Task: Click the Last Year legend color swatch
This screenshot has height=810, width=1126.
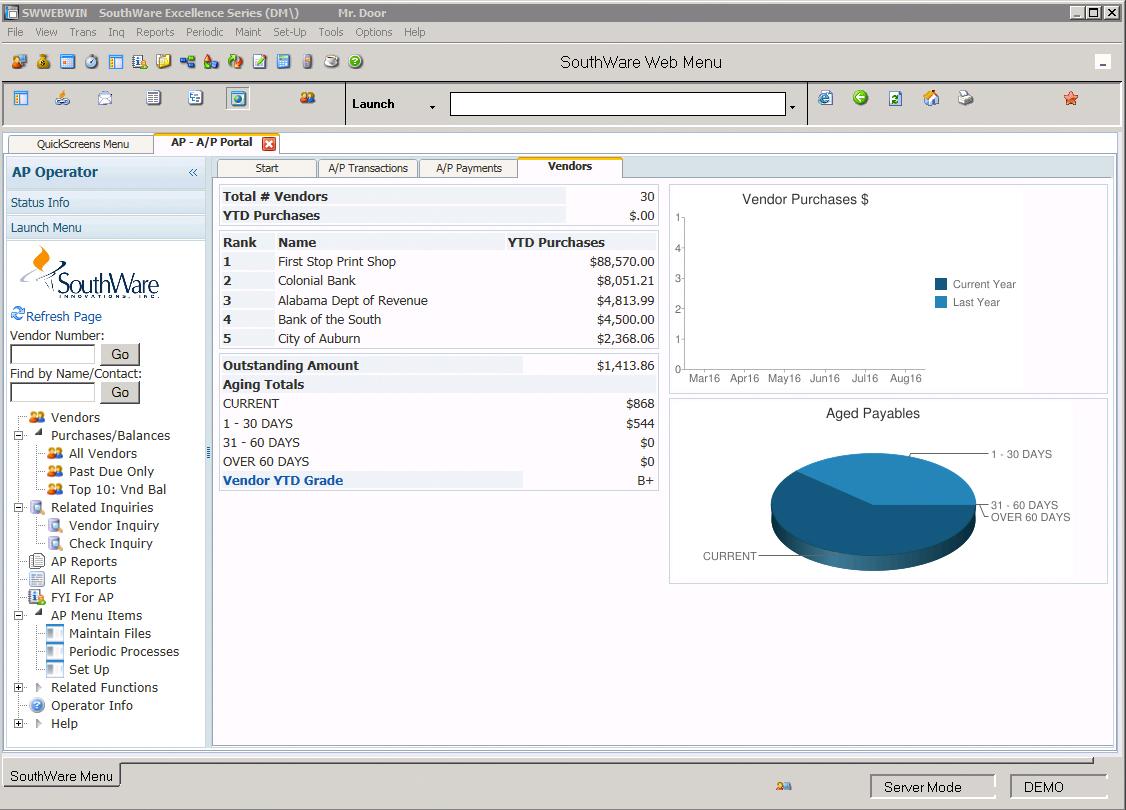Action: point(941,302)
